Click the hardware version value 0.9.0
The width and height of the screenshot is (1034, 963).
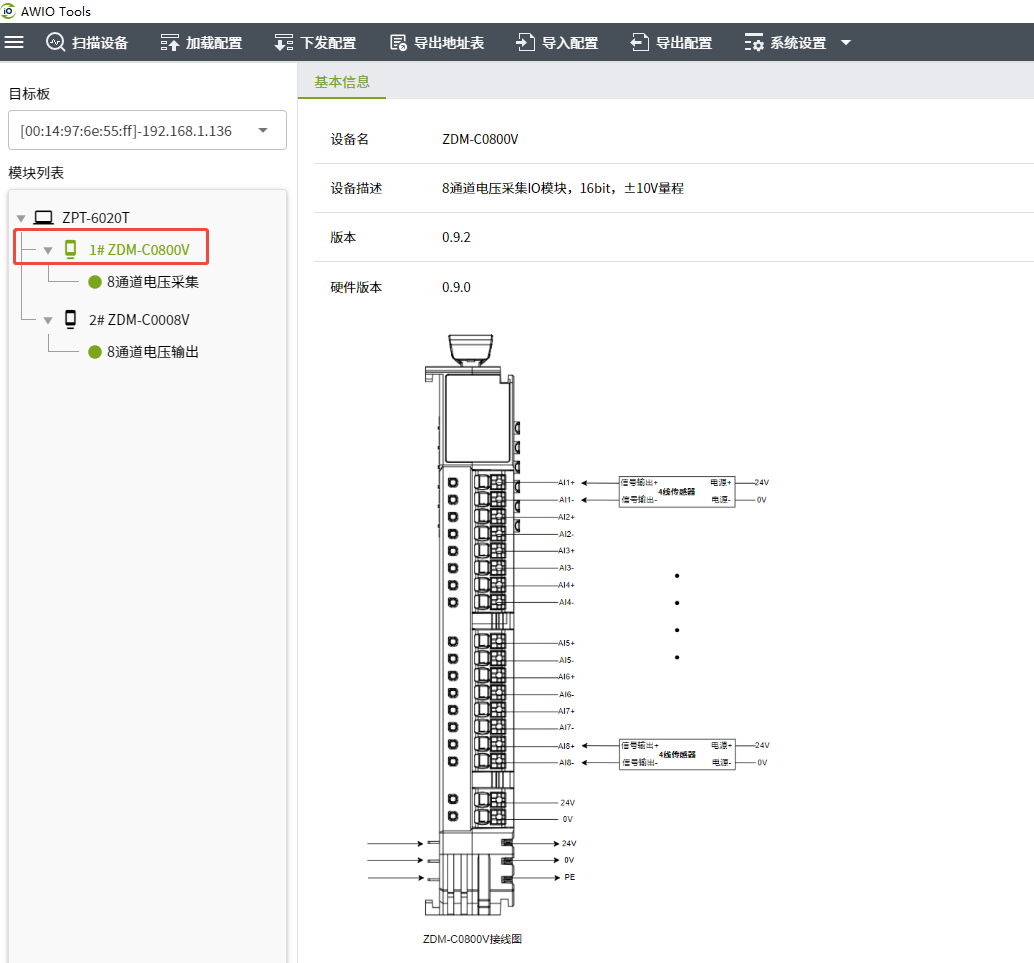pos(456,288)
